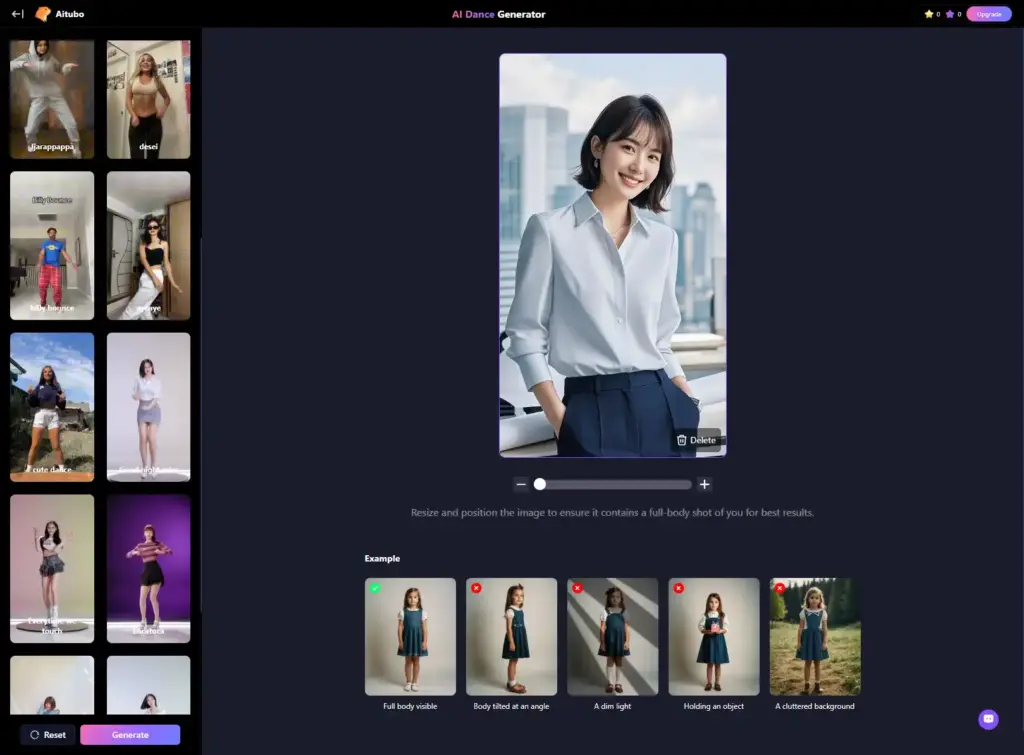Click the zoom slider handle
Viewport: 1024px width, 755px height.
coord(539,484)
